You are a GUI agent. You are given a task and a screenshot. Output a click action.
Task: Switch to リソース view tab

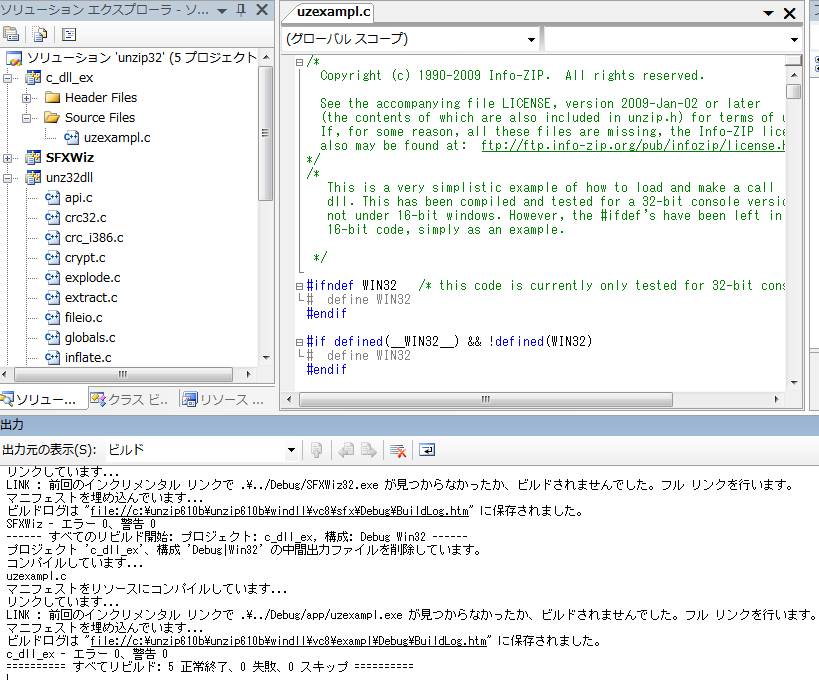tap(224, 400)
